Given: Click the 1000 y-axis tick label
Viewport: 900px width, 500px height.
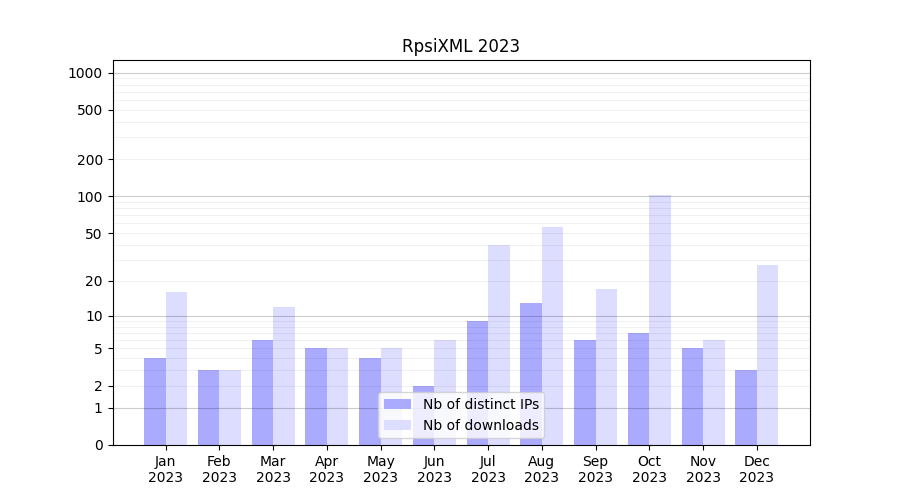Looking at the screenshot, I should (85, 73).
